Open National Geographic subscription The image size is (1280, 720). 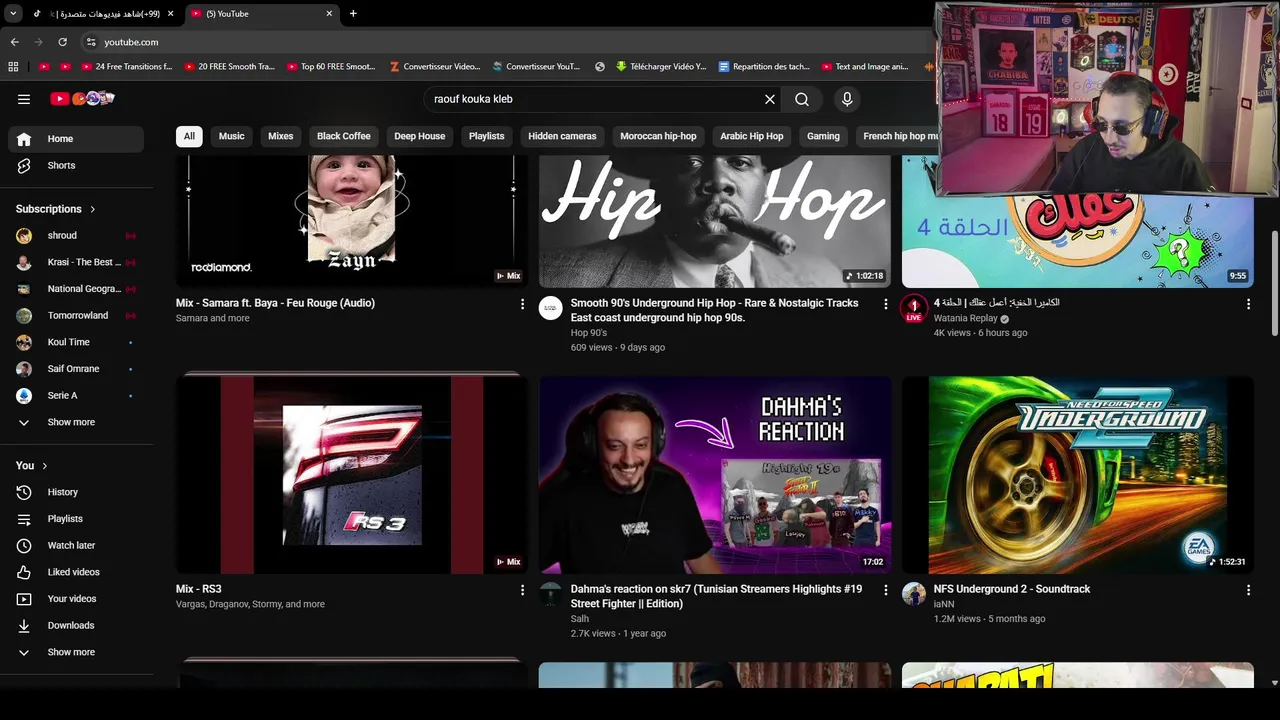coord(76,289)
